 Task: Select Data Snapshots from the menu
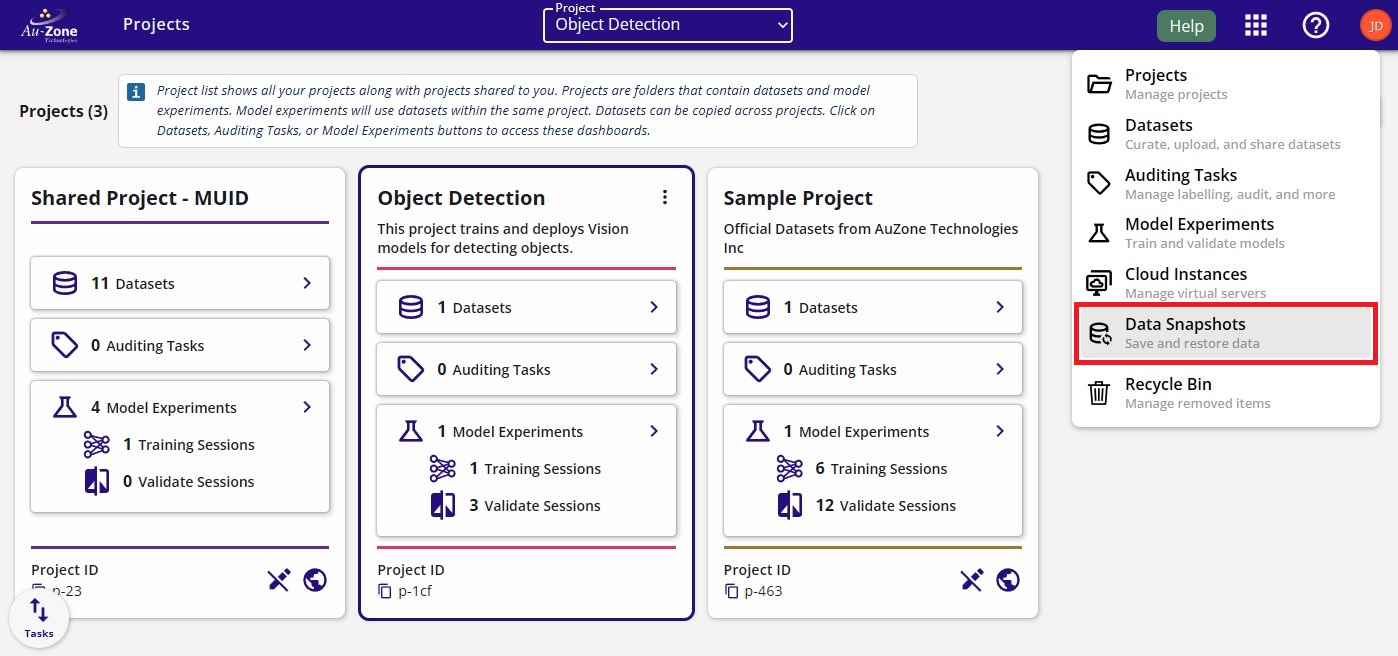click(1225, 333)
